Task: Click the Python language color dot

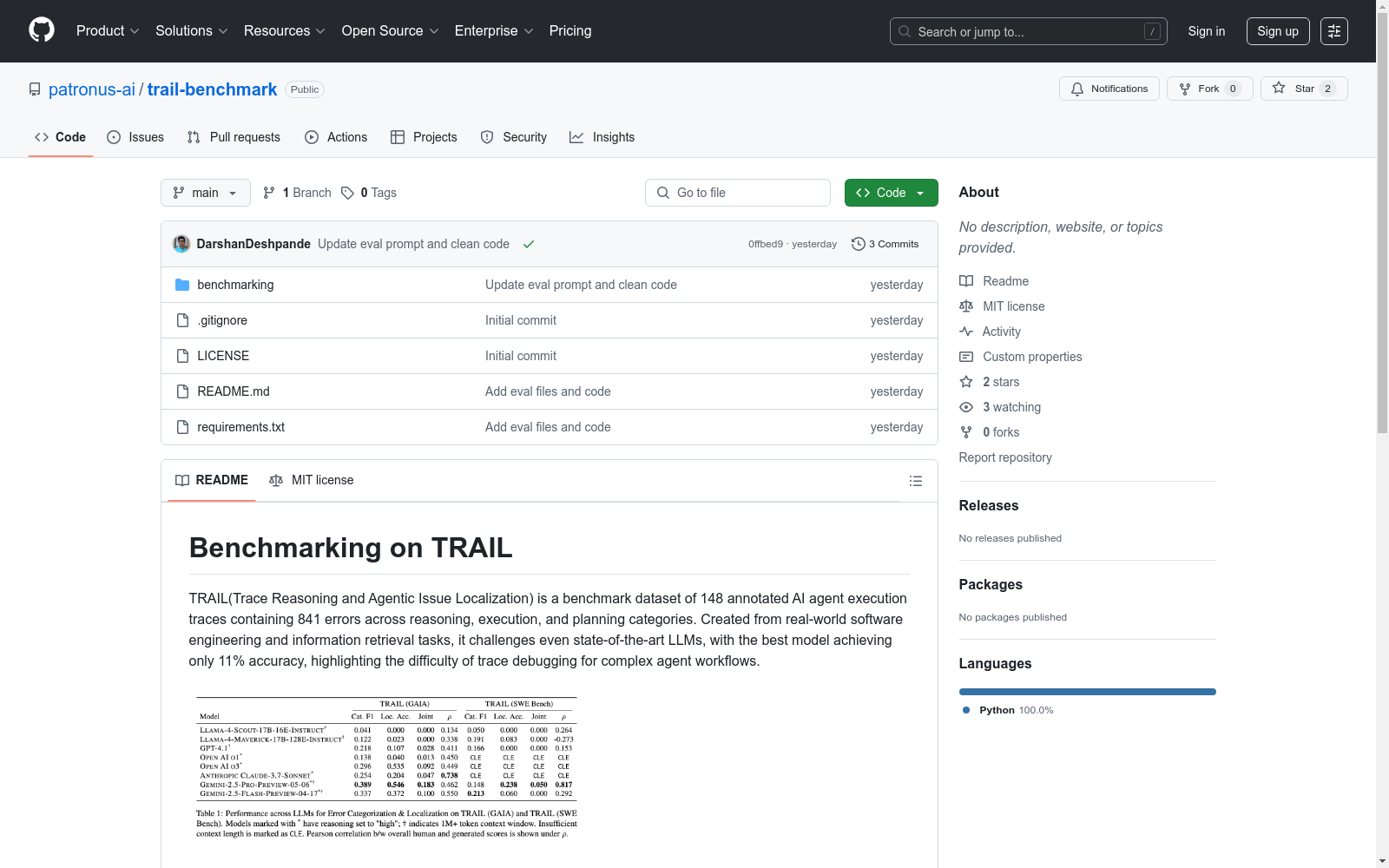Action: click(x=966, y=710)
